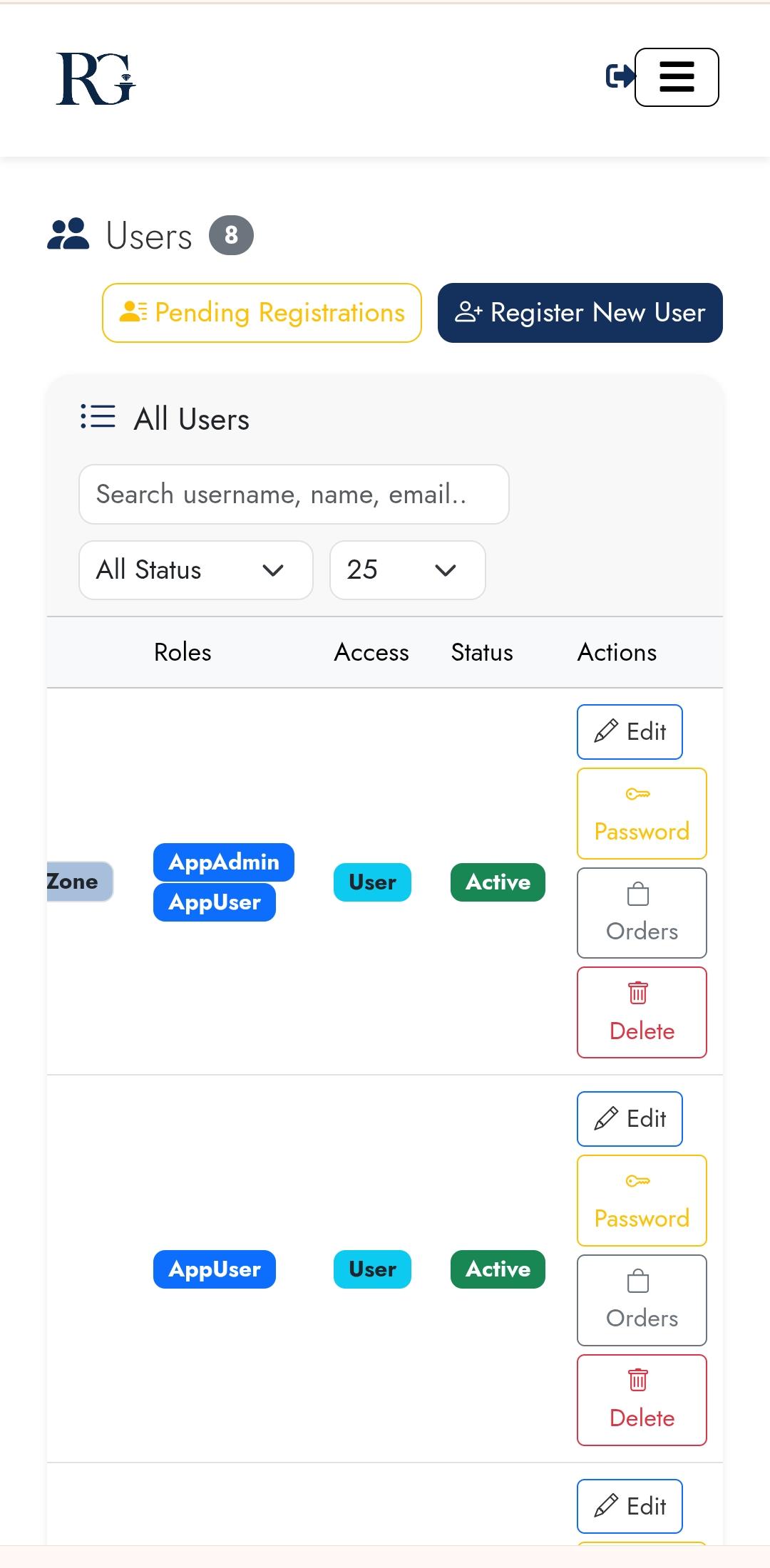The height and width of the screenshot is (1568, 770).
Task: Click the RG logo in header
Action: (x=96, y=78)
